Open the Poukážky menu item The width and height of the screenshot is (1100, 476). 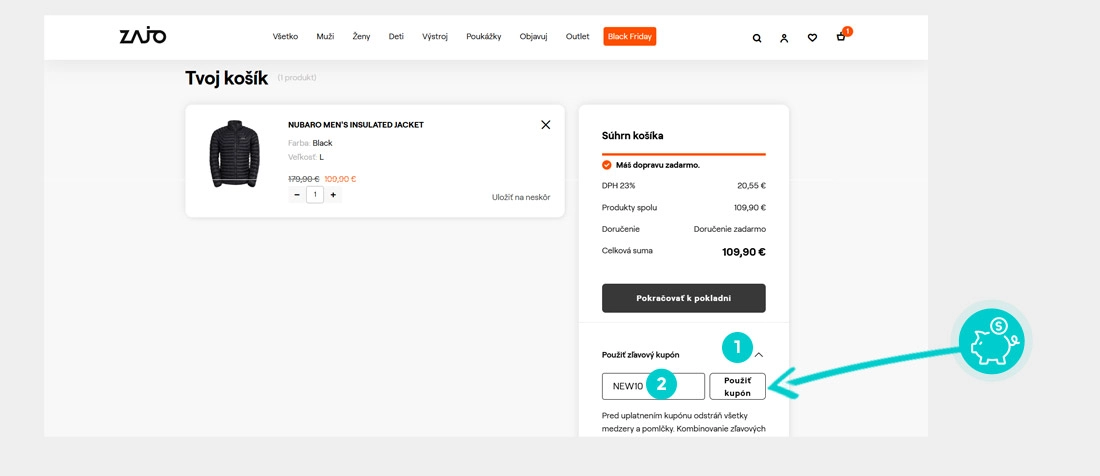[483, 36]
